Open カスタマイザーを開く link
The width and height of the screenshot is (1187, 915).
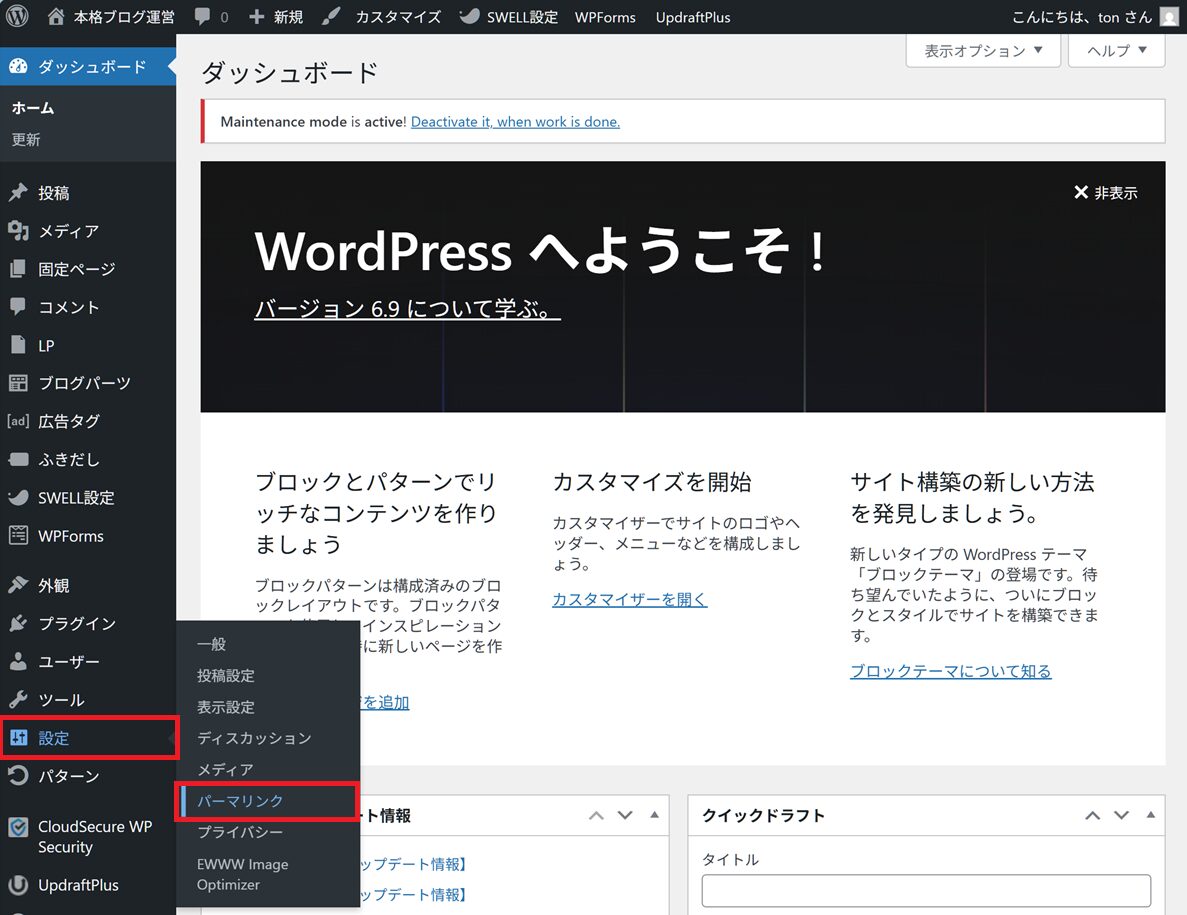coord(629,599)
